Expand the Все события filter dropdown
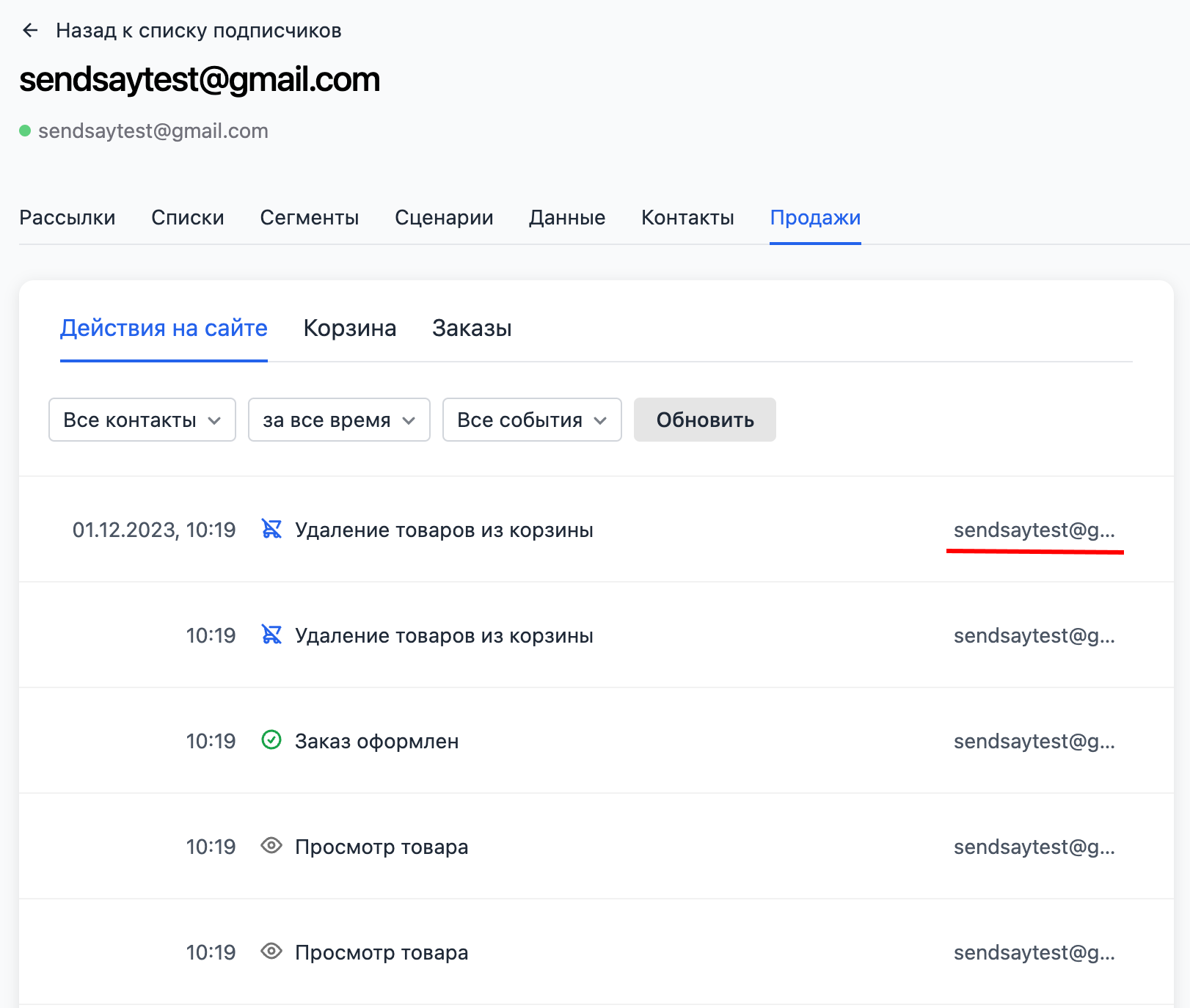The height and width of the screenshot is (1008, 1190). pyautogui.click(x=532, y=420)
